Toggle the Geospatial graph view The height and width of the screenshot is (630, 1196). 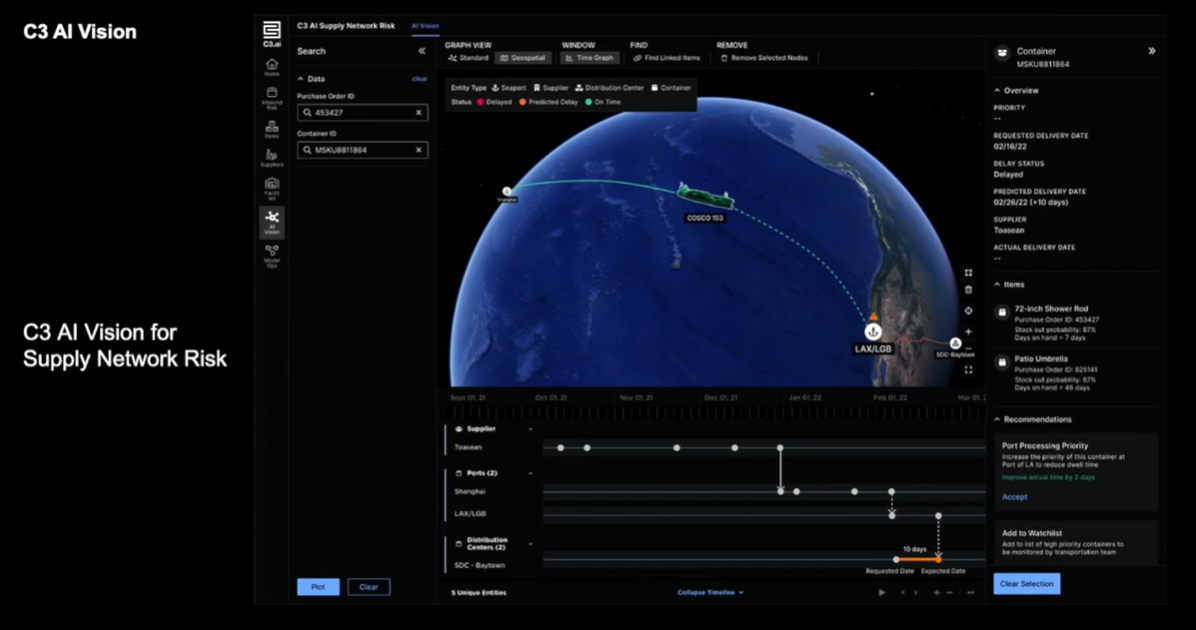pos(523,58)
